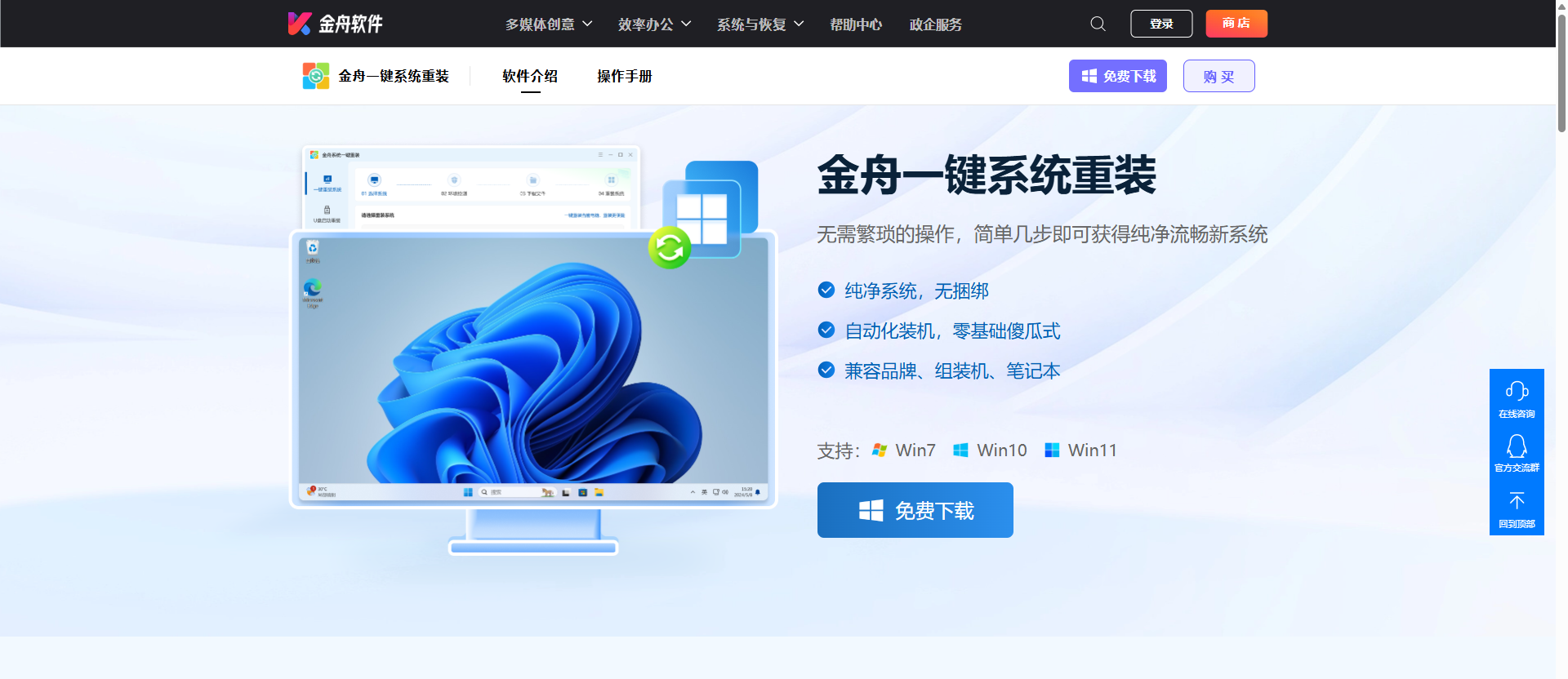This screenshot has height=679, width=1568.
Task: Open the 政企服务 menu item
Action: coord(936,24)
